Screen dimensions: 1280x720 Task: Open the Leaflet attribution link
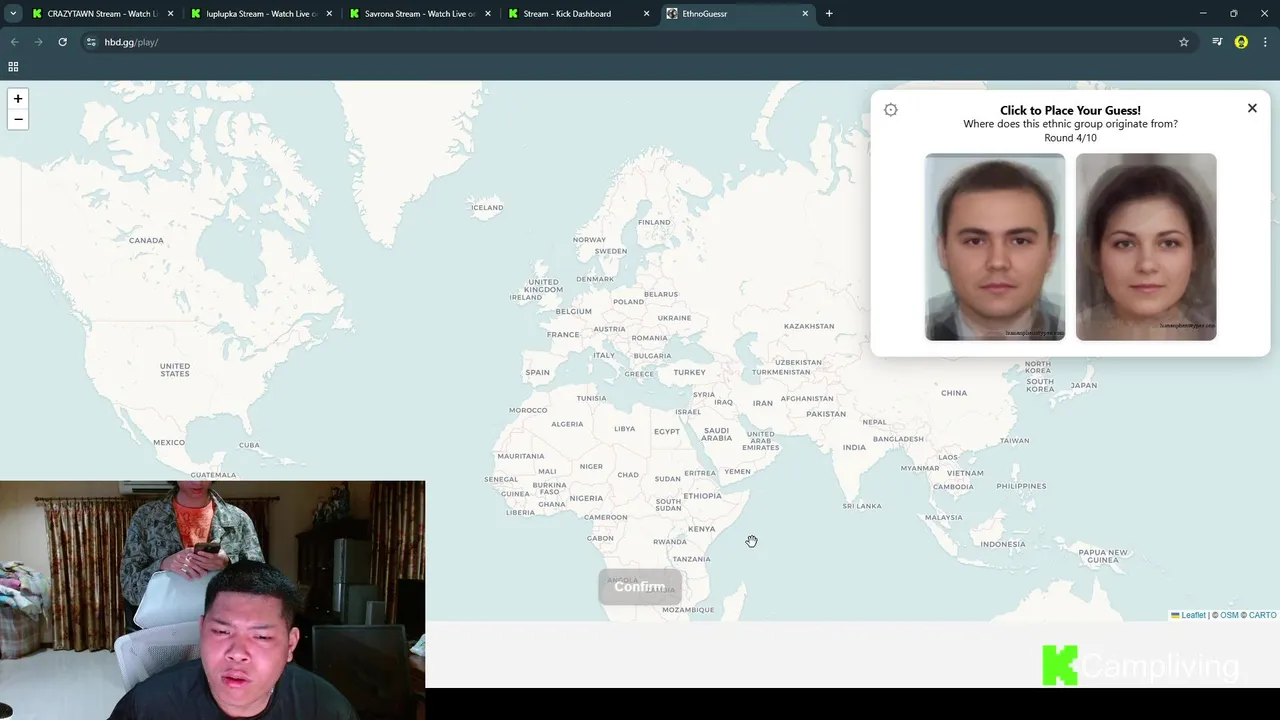click(1188, 615)
